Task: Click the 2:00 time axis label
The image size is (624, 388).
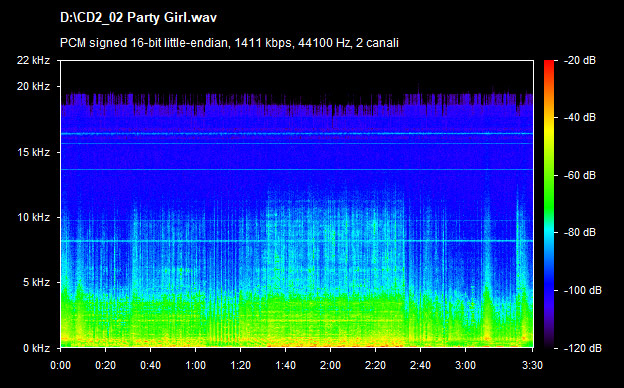Action: tap(330, 365)
